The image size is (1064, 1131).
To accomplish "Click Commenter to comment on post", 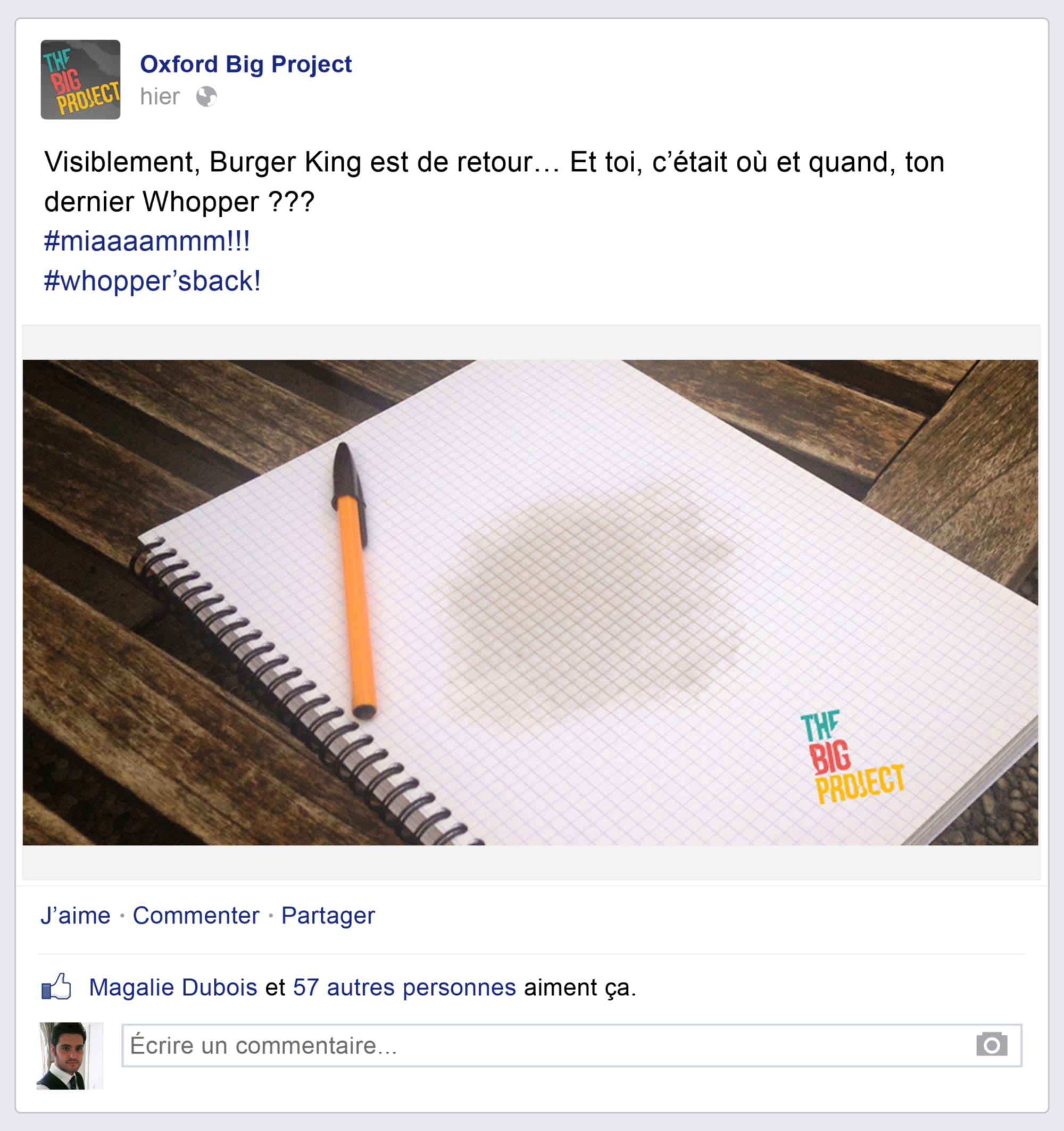I will click(196, 916).
